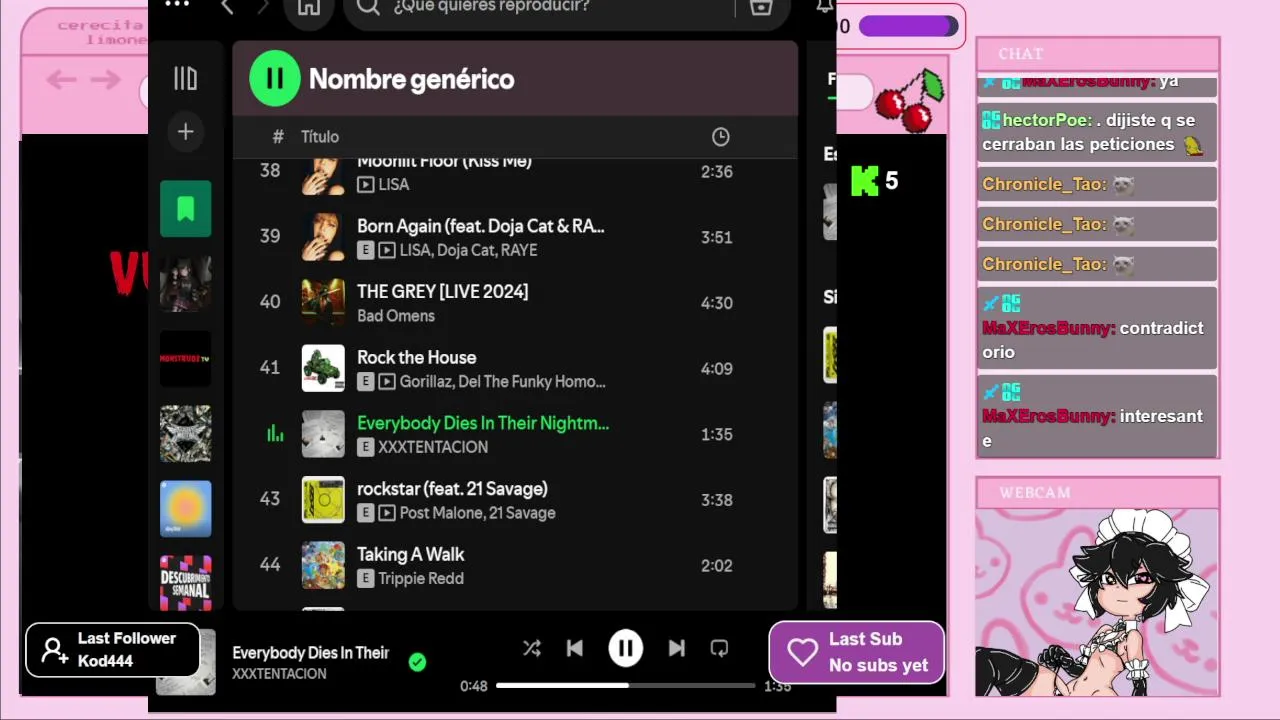Click the video icon on Born Again row
This screenshot has height=720, width=1280.
click(386, 250)
